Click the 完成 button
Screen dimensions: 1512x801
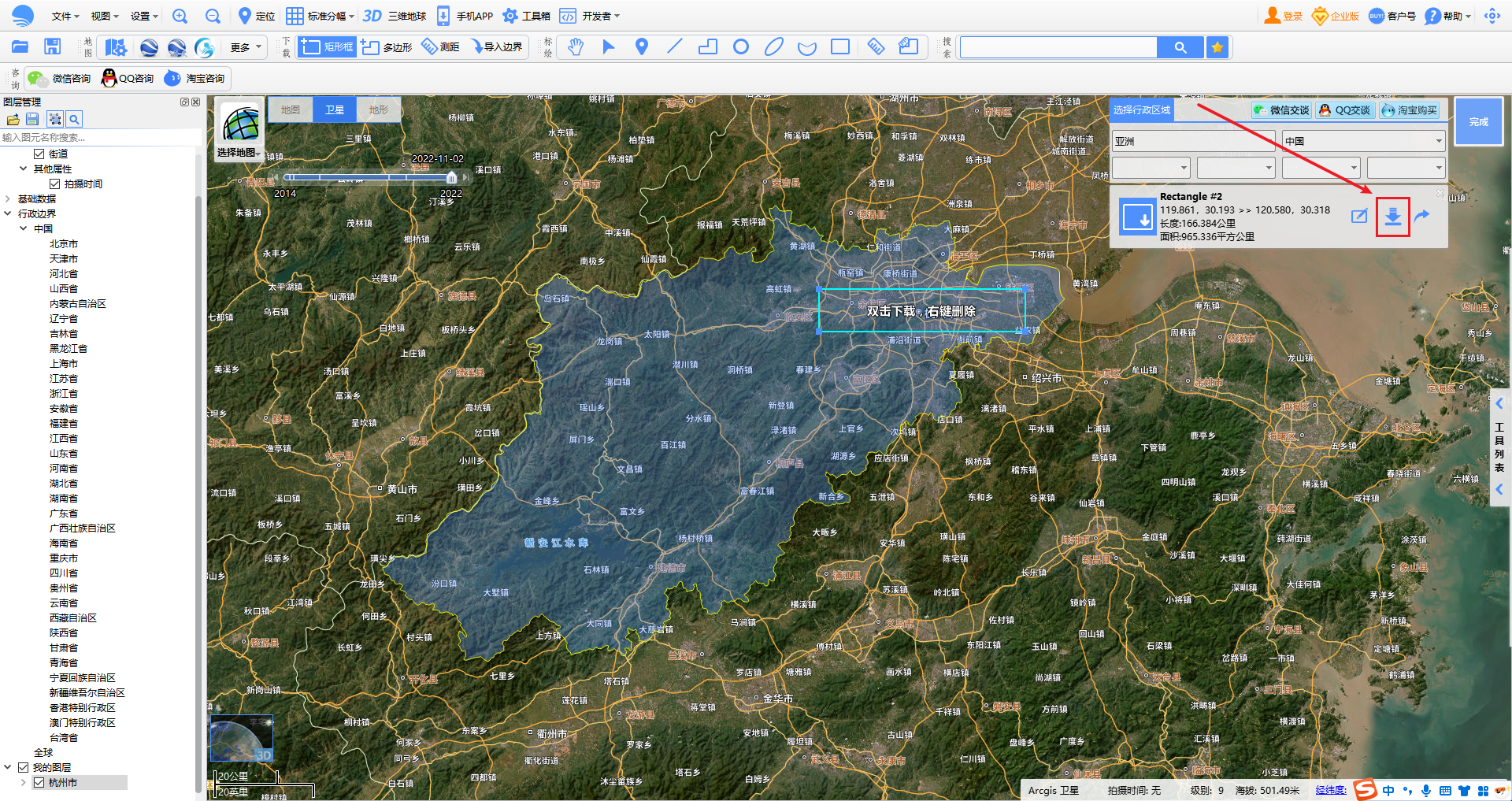[1478, 122]
